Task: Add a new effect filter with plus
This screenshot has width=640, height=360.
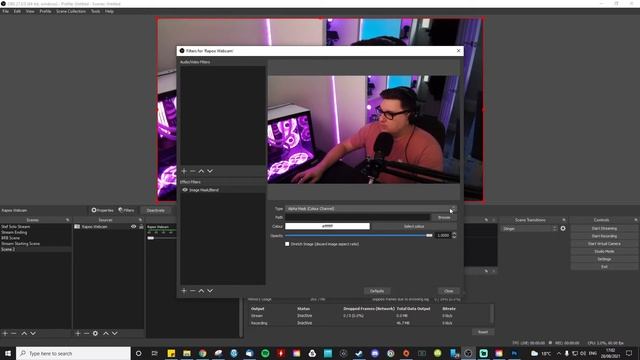Action: [184, 291]
